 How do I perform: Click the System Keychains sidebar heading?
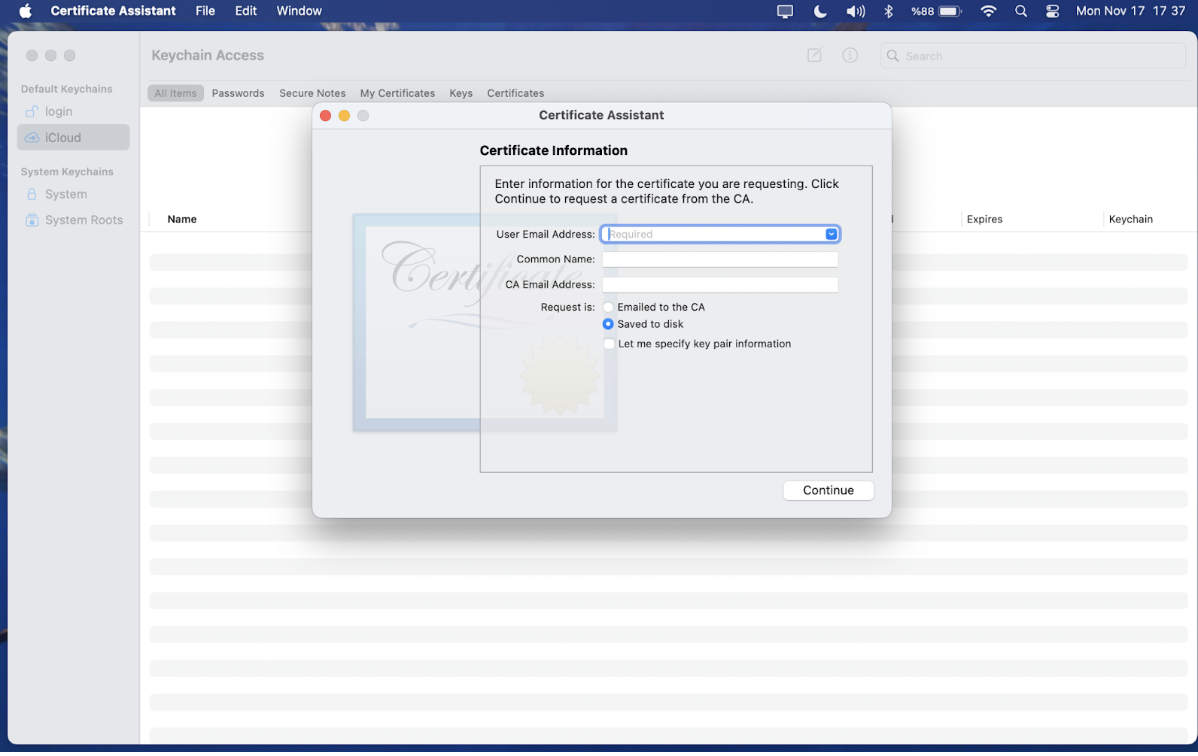(67, 172)
